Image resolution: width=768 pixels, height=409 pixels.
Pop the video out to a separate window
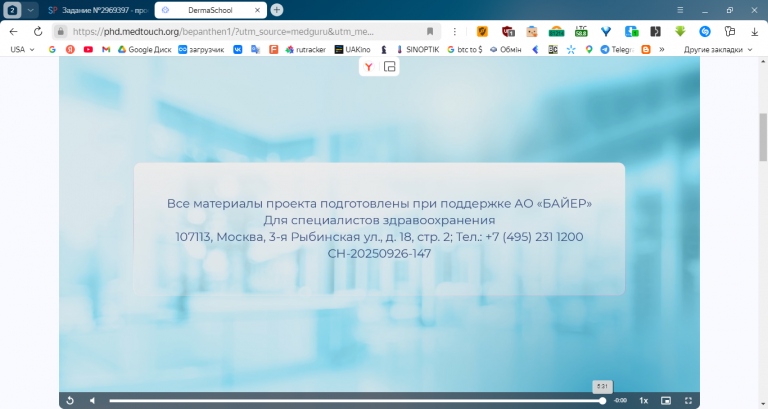[x=389, y=67]
